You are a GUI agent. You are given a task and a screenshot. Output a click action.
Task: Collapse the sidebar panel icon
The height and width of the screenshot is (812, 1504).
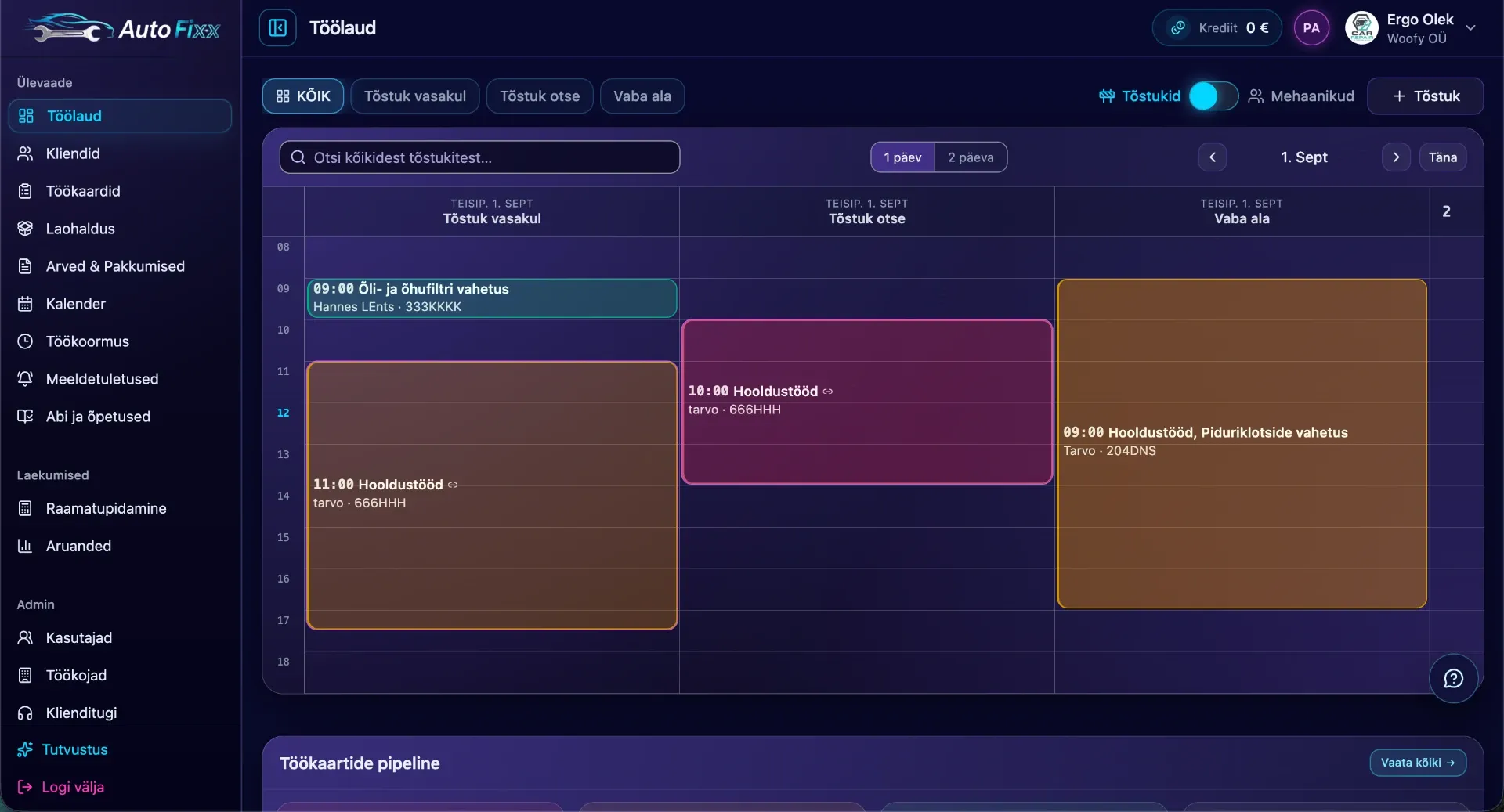coord(277,28)
